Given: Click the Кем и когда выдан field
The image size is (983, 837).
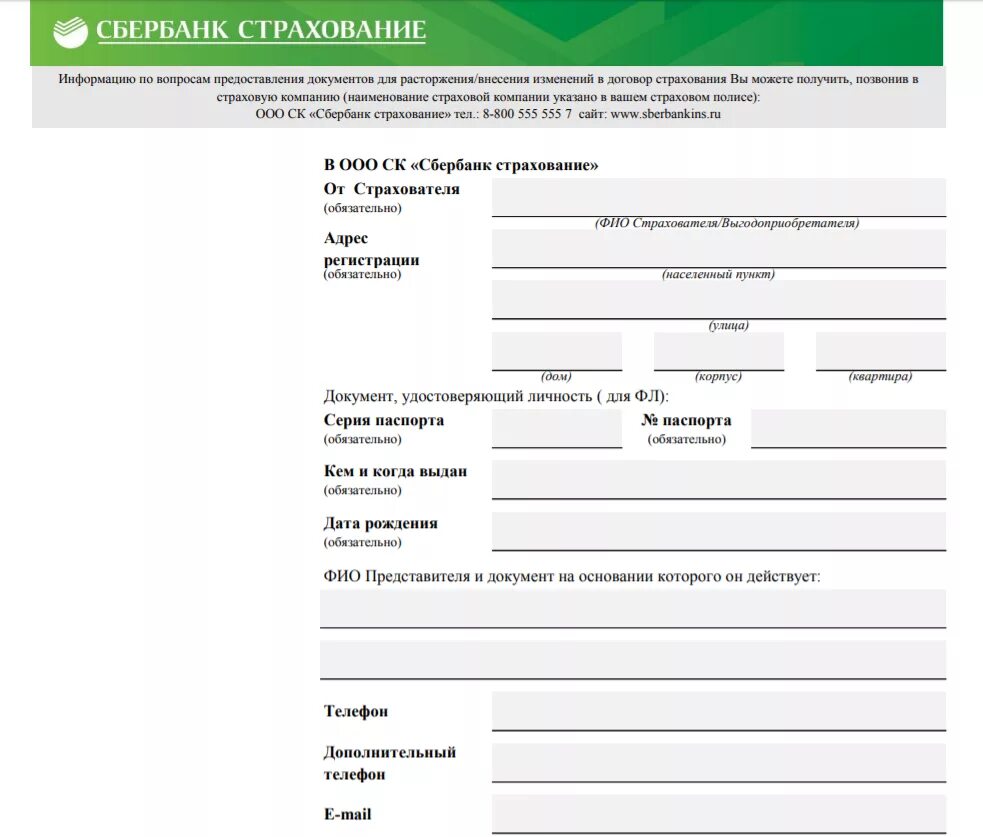Looking at the screenshot, I should point(718,480).
